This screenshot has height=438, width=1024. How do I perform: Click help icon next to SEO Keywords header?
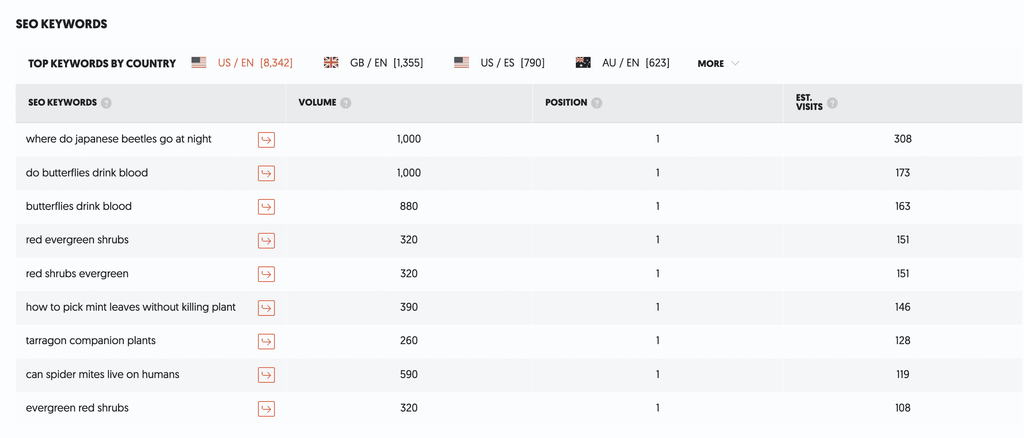pos(106,103)
